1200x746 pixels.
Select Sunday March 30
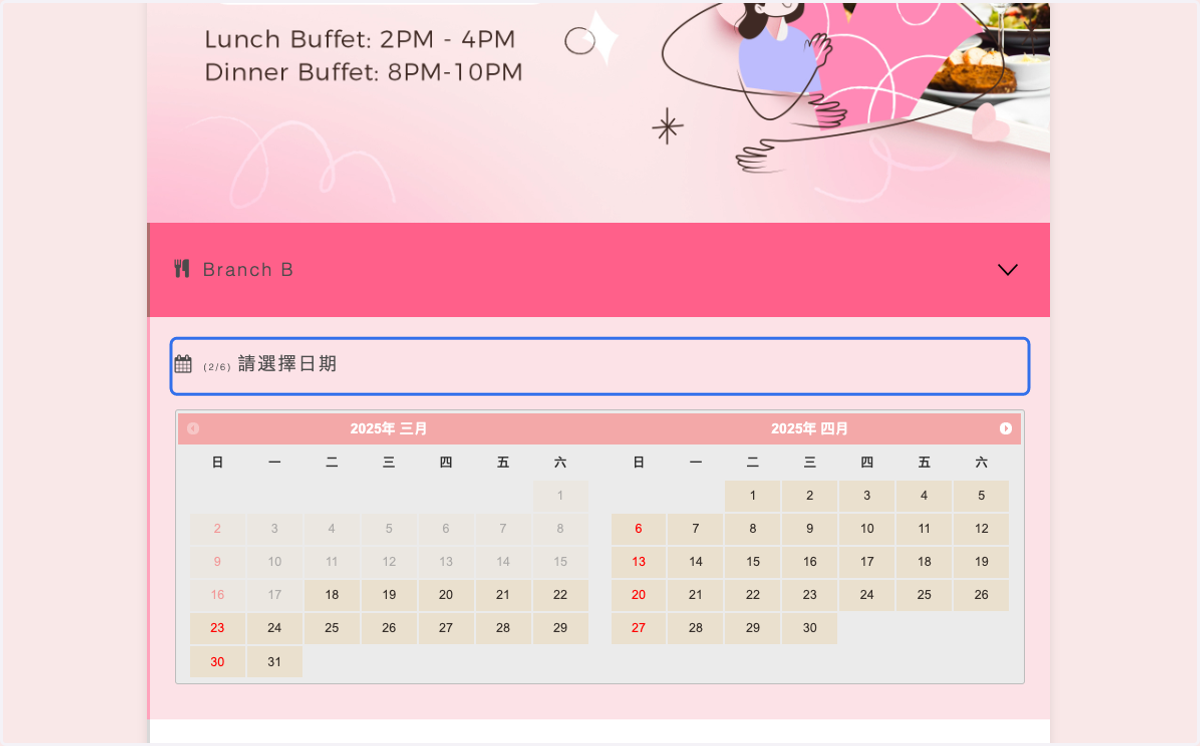[x=218, y=662]
